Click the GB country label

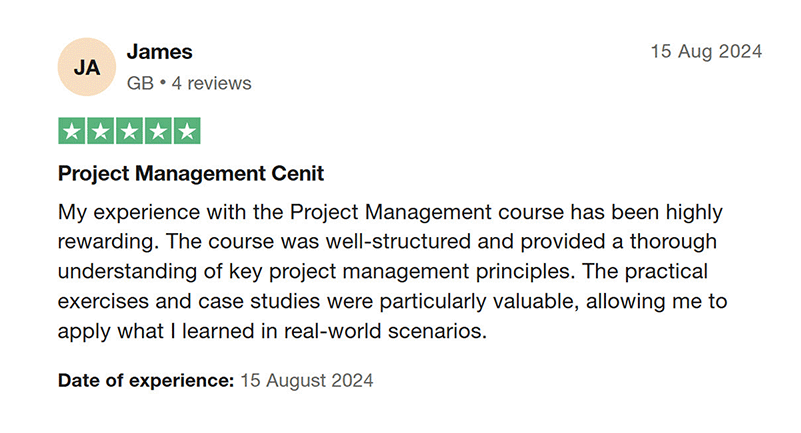[140, 83]
